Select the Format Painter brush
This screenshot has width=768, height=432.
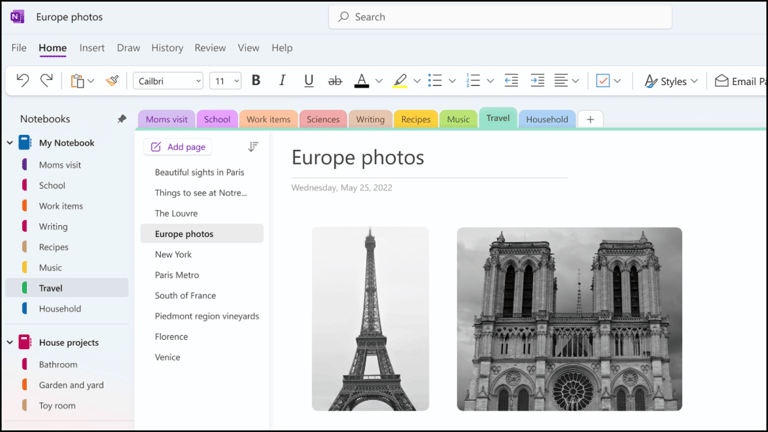pos(112,81)
